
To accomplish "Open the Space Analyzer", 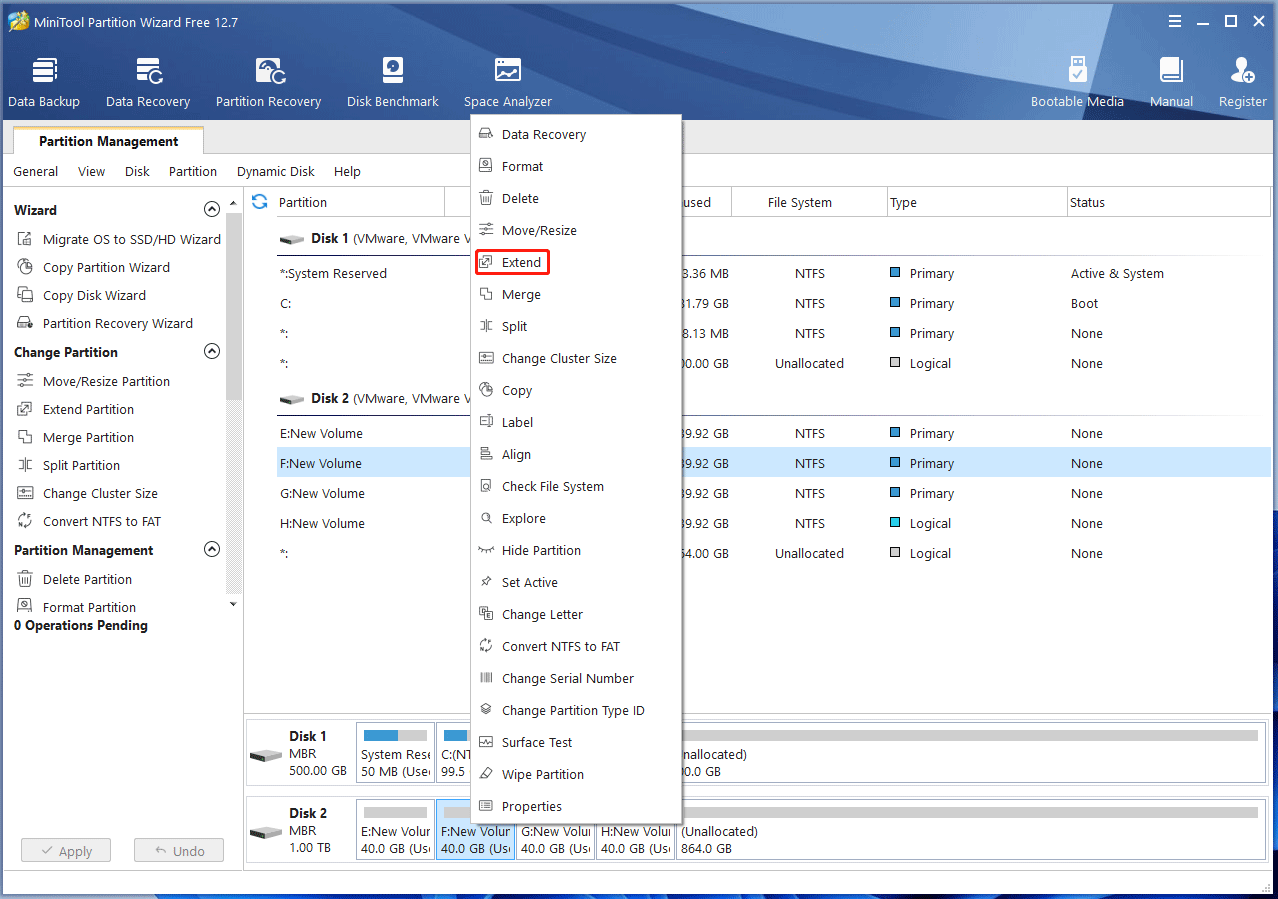I will pos(508,82).
